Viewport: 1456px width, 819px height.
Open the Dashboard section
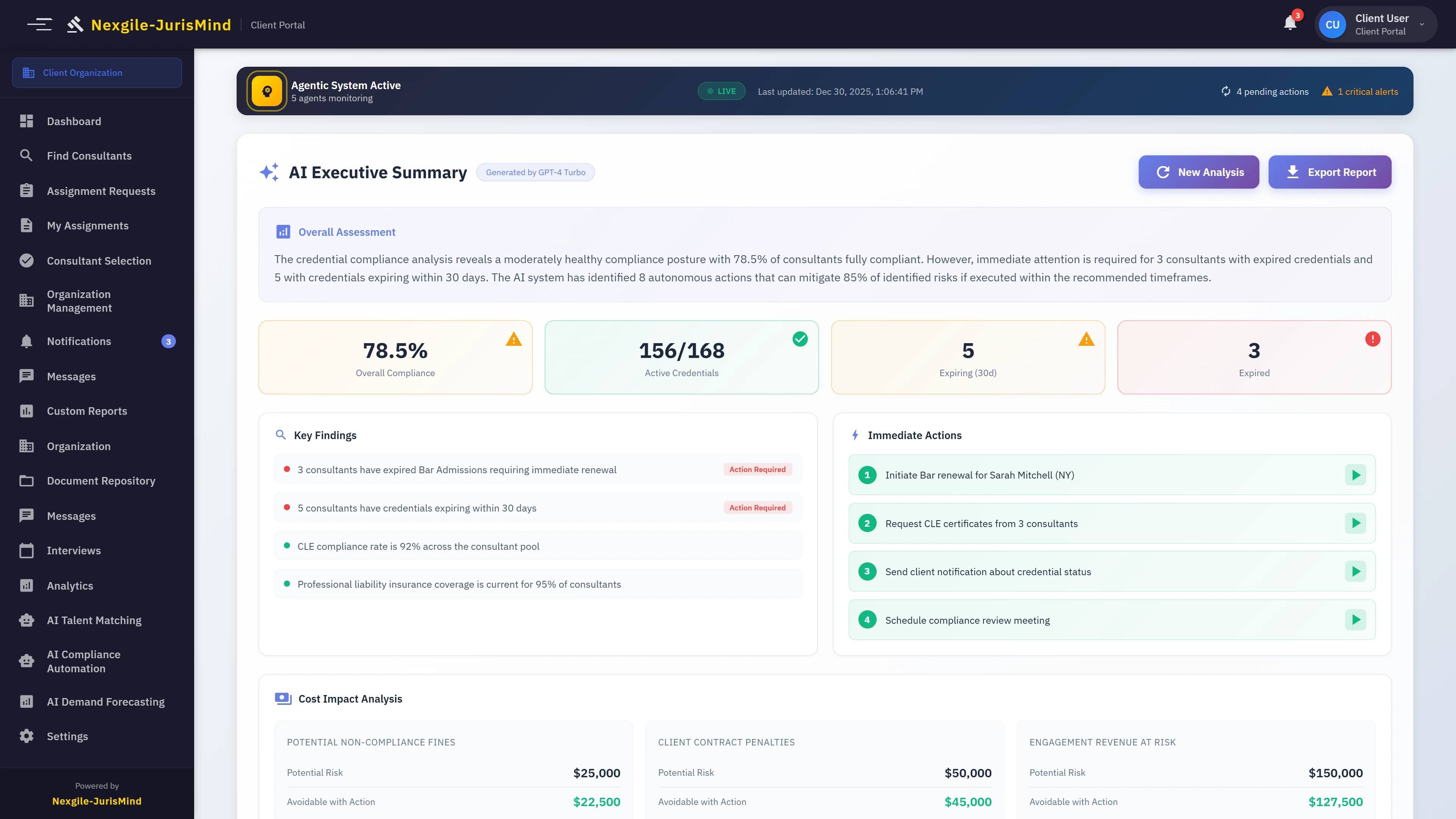coord(74,121)
